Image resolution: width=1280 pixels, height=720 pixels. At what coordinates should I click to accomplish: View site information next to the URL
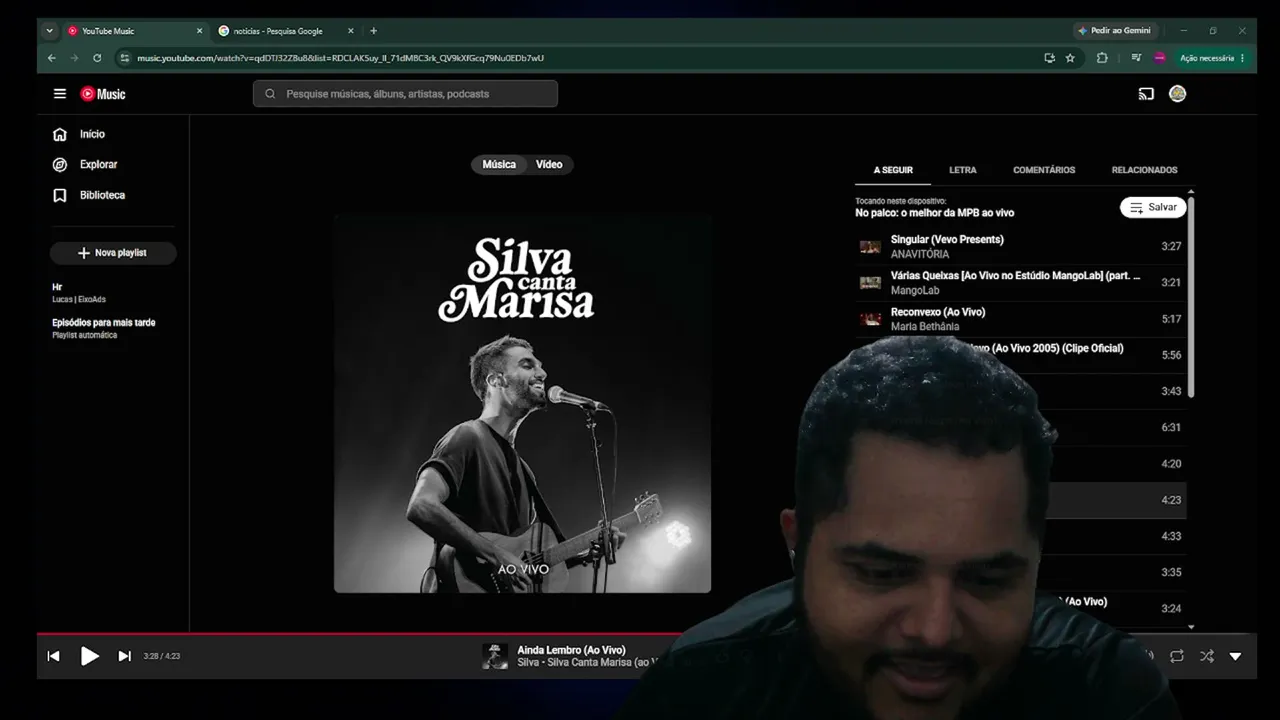click(124, 58)
